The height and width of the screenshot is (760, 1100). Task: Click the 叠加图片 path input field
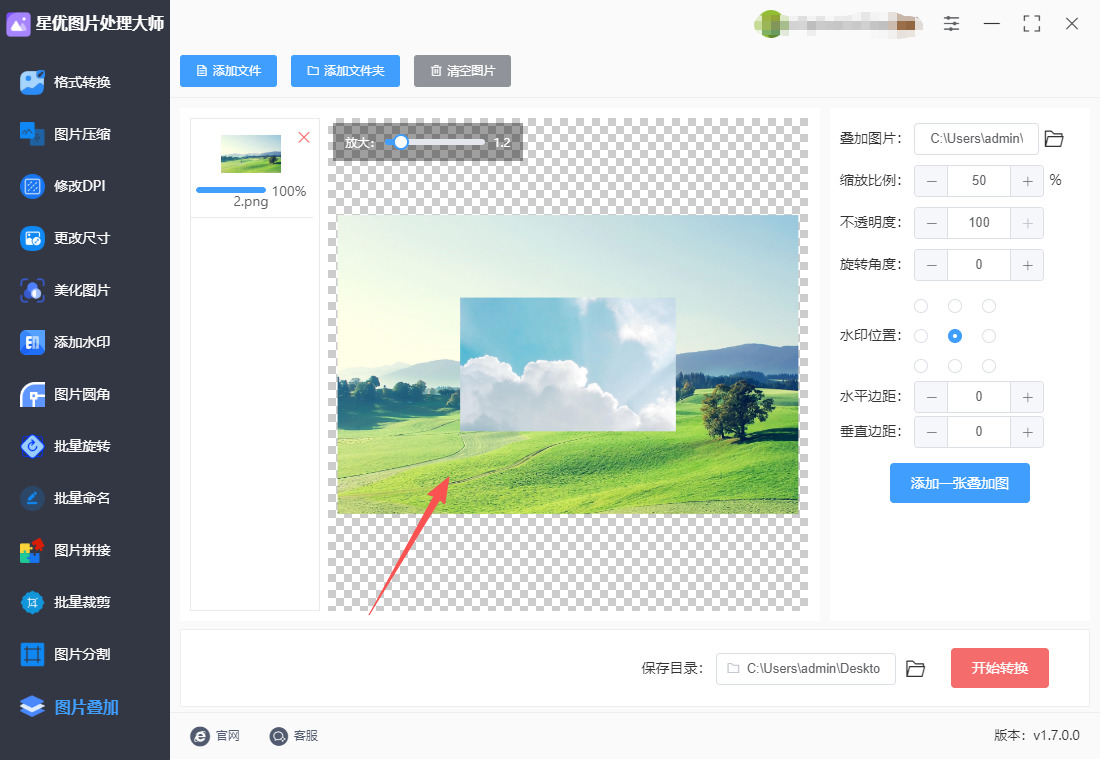(977, 139)
